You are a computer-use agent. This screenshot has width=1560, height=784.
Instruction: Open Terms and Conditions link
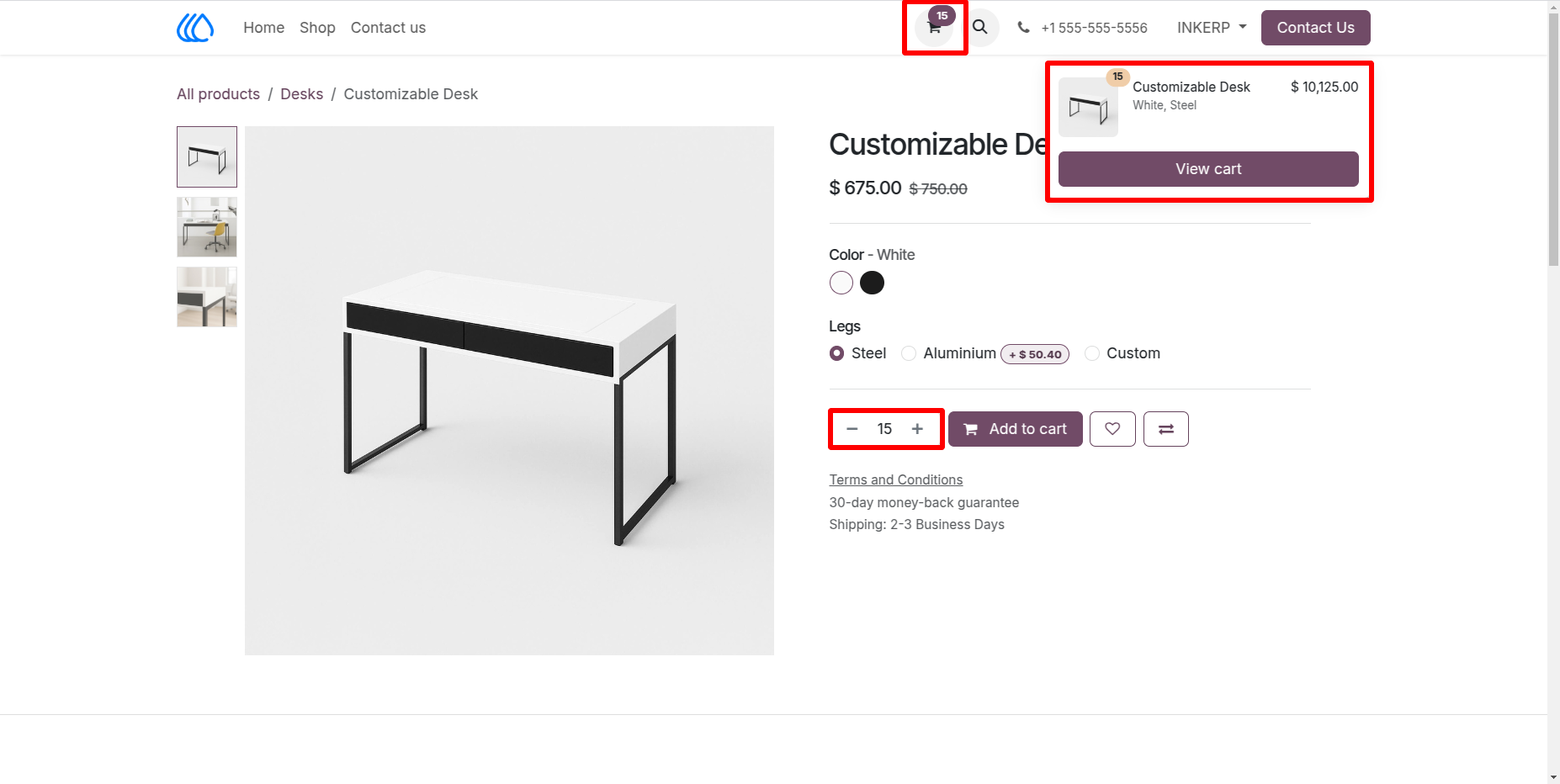click(x=896, y=479)
